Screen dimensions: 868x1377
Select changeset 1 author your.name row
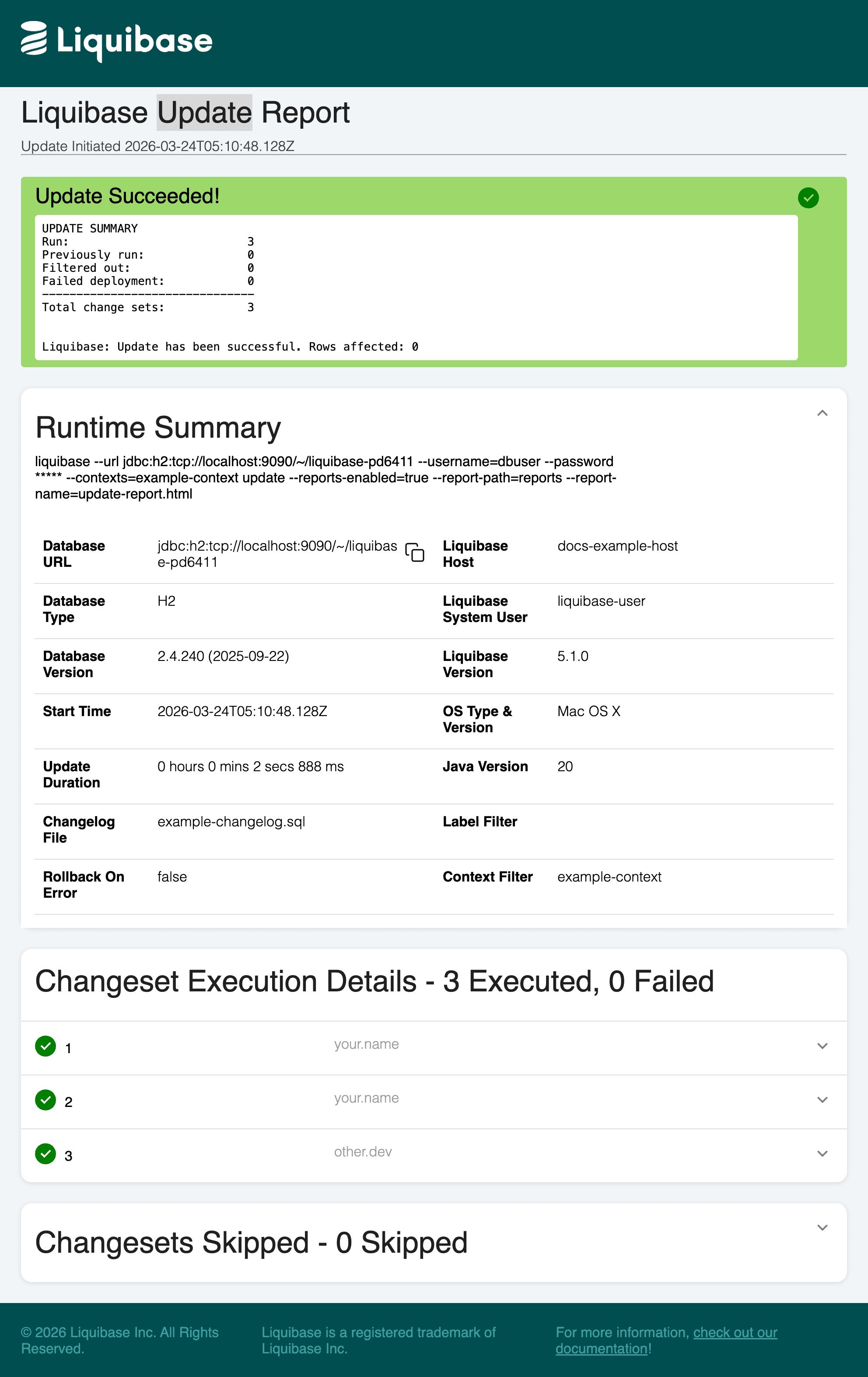(x=434, y=1047)
